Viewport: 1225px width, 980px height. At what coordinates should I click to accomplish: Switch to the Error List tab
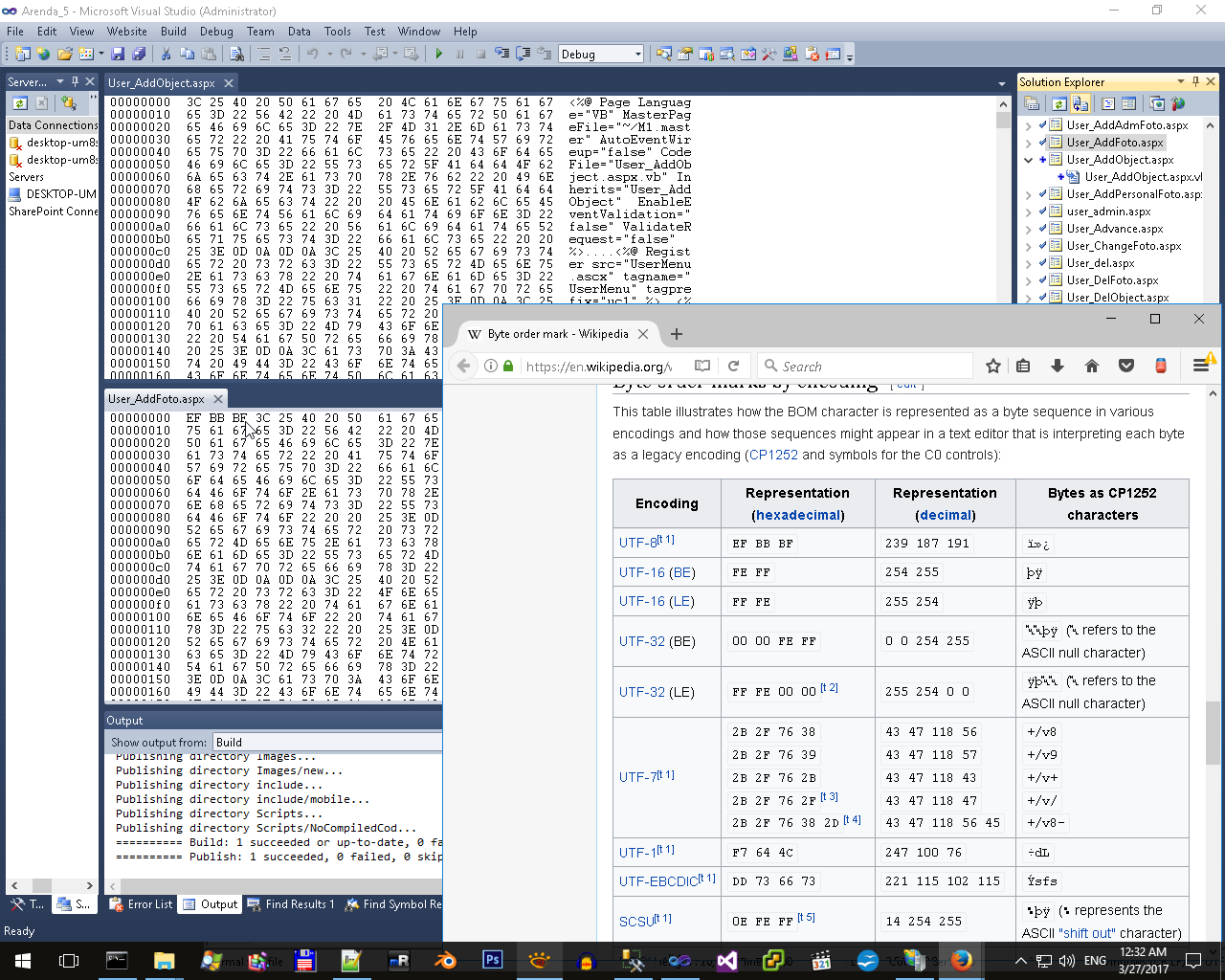pyautogui.click(x=142, y=903)
